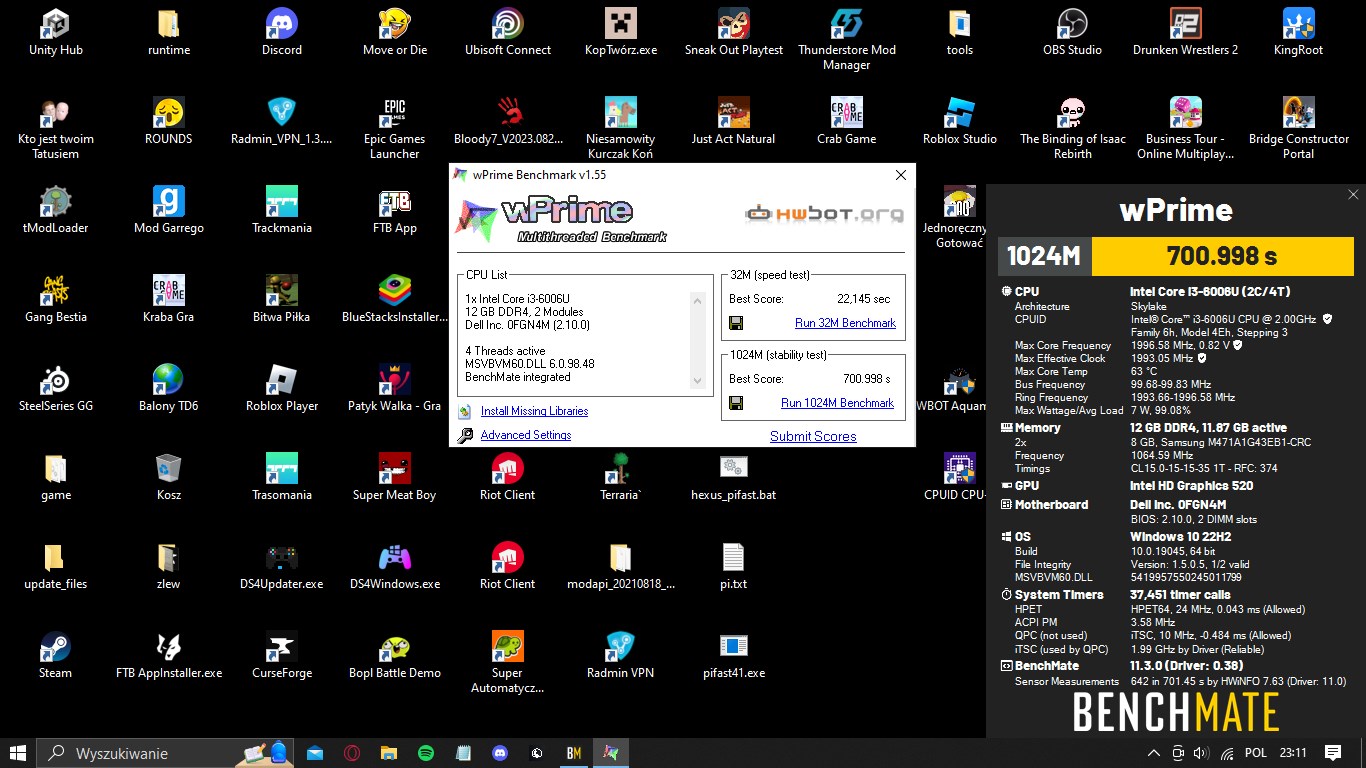
Task: Select The Binding of Isaac Rebirth icon
Action: click(1072, 128)
